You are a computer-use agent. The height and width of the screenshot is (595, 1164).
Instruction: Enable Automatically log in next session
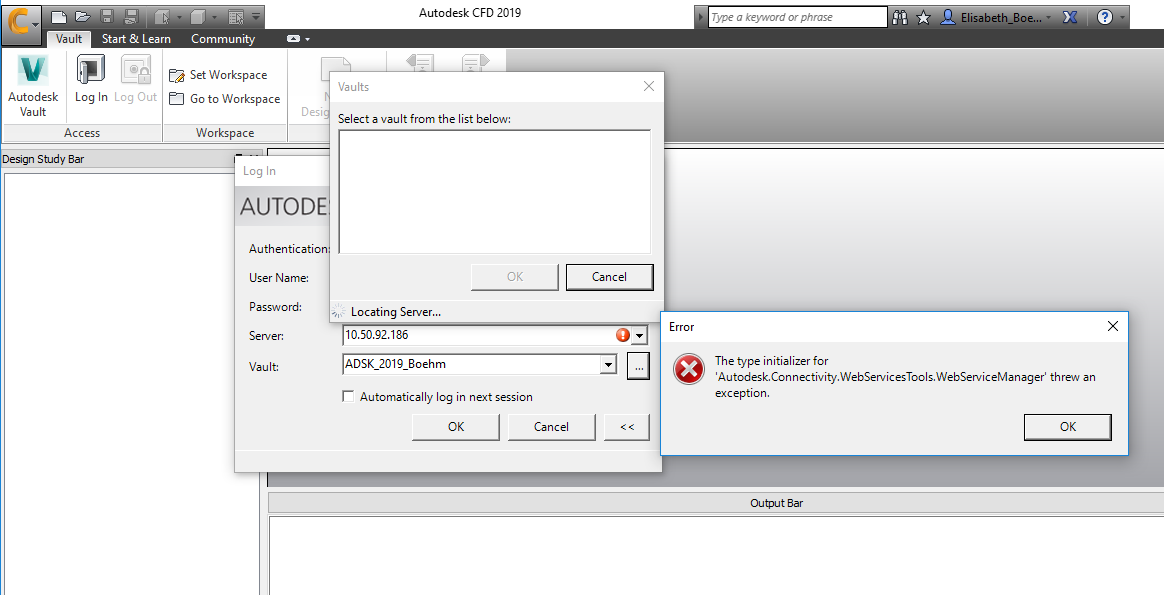pos(348,397)
